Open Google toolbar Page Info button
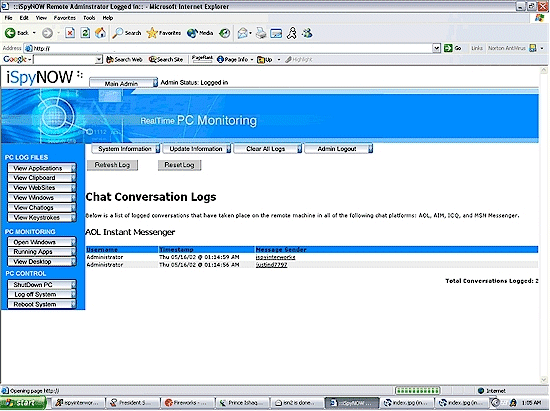This screenshot has height=411, width=550. pos(233,60)
